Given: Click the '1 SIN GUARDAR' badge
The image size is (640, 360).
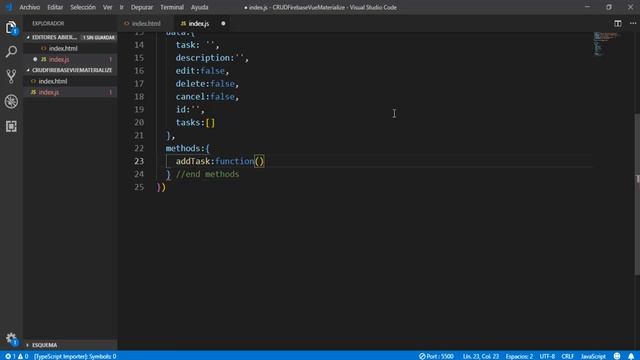Looking at the screenshot, I should point(99,38).
